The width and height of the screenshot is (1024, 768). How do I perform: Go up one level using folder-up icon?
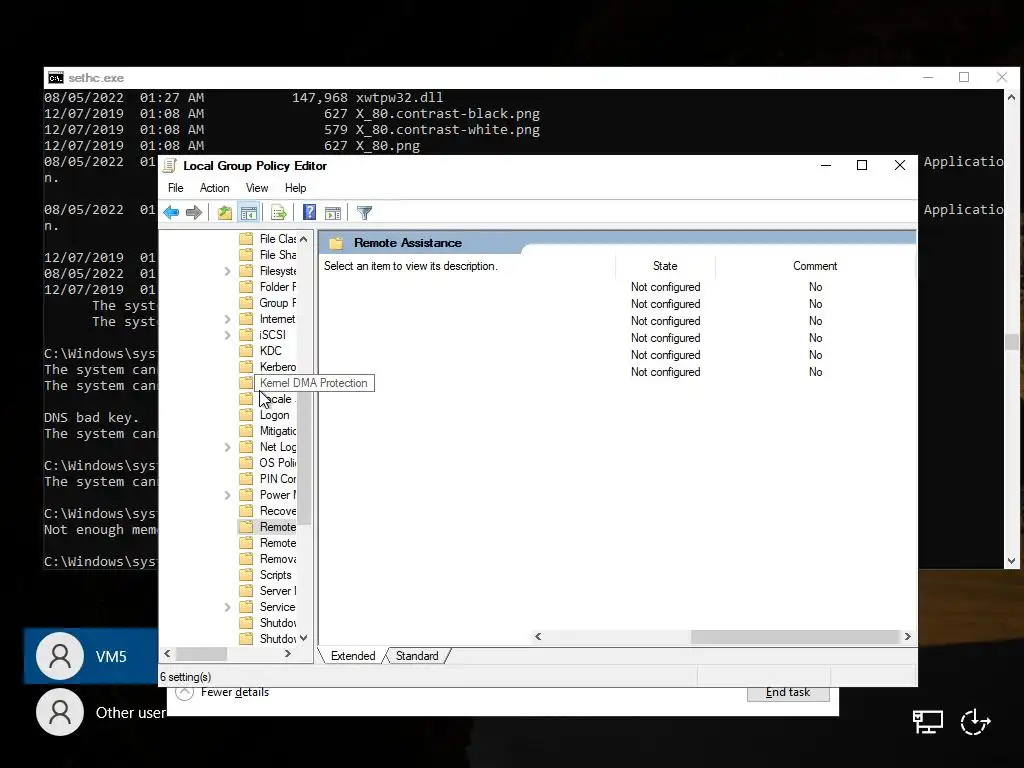[x=225, y=212]
